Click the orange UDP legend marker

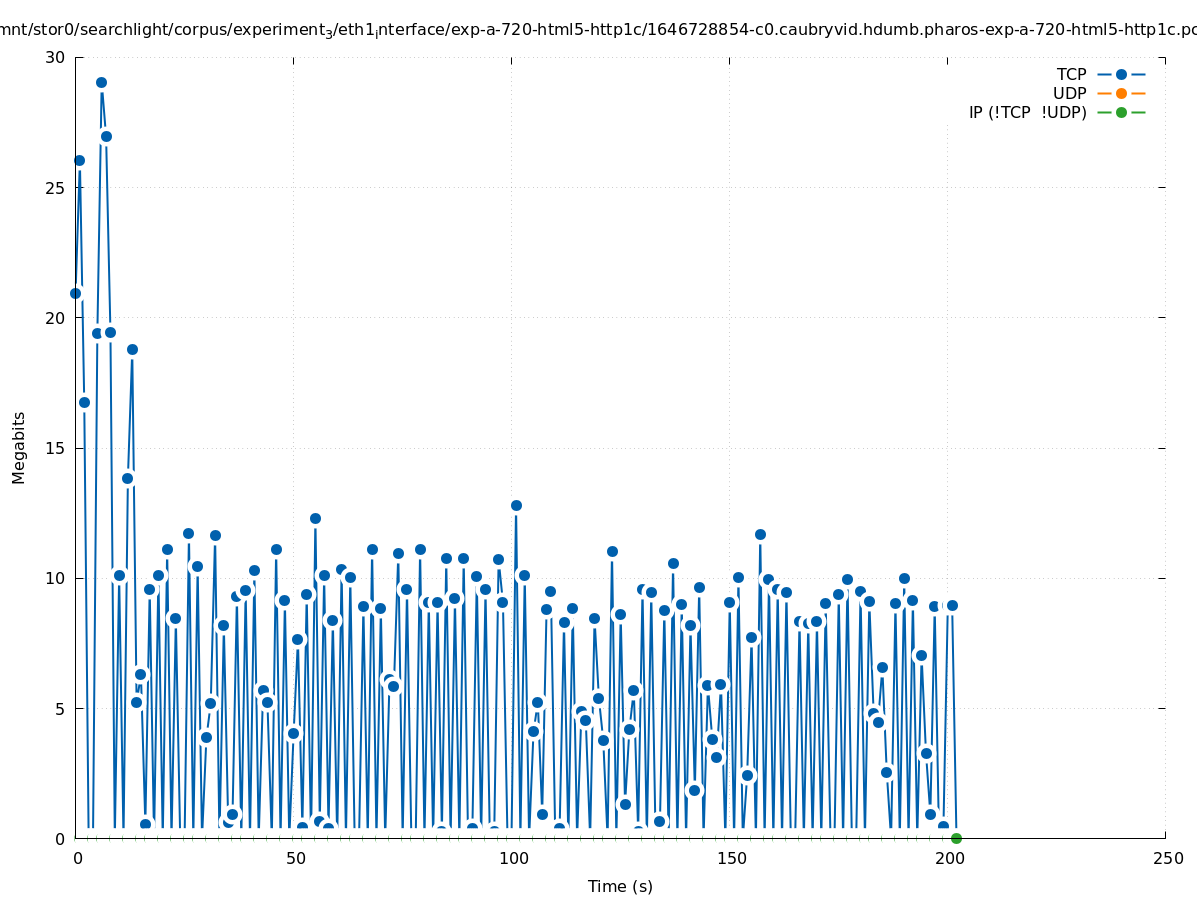click(1121, 93)
